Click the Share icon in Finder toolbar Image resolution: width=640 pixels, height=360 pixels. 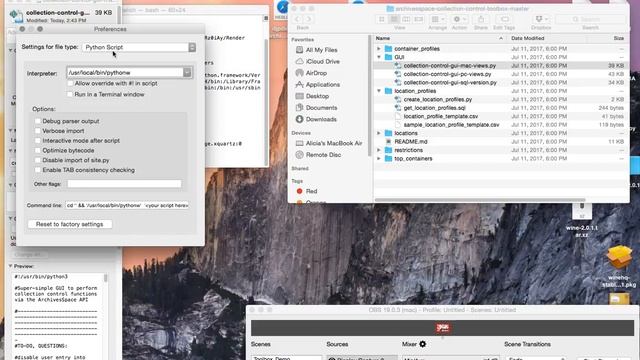[x=481, y=19]
